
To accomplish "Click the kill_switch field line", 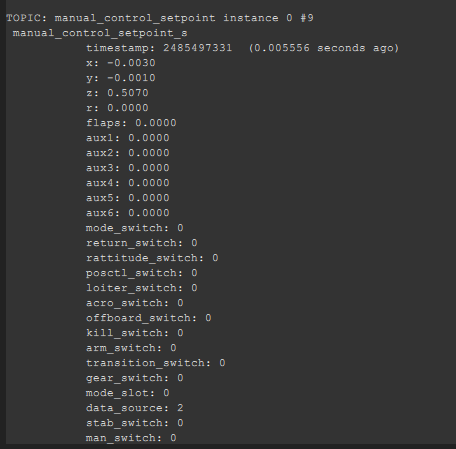I will (135, 333).
